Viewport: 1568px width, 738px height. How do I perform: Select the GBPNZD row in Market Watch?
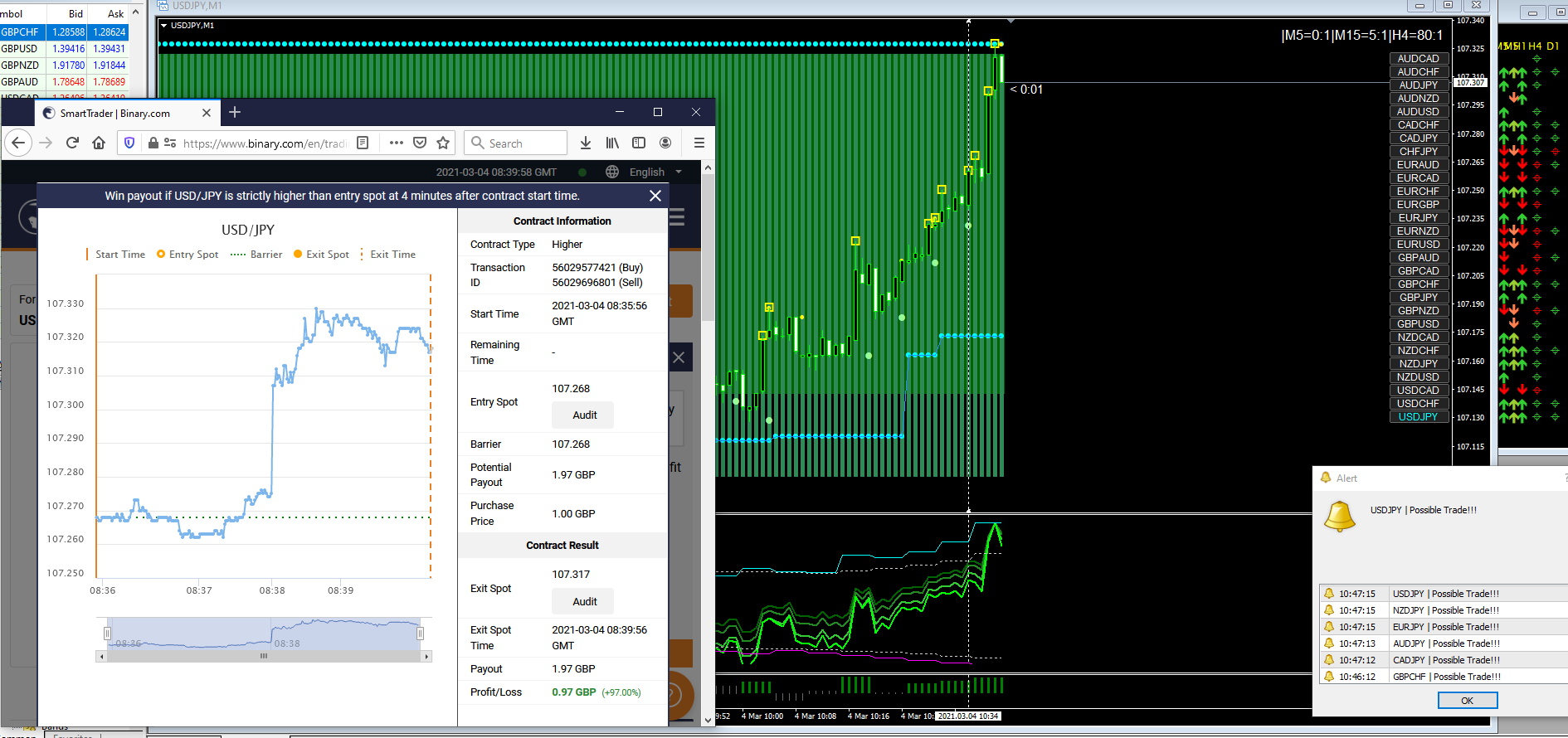coord(65,66)
